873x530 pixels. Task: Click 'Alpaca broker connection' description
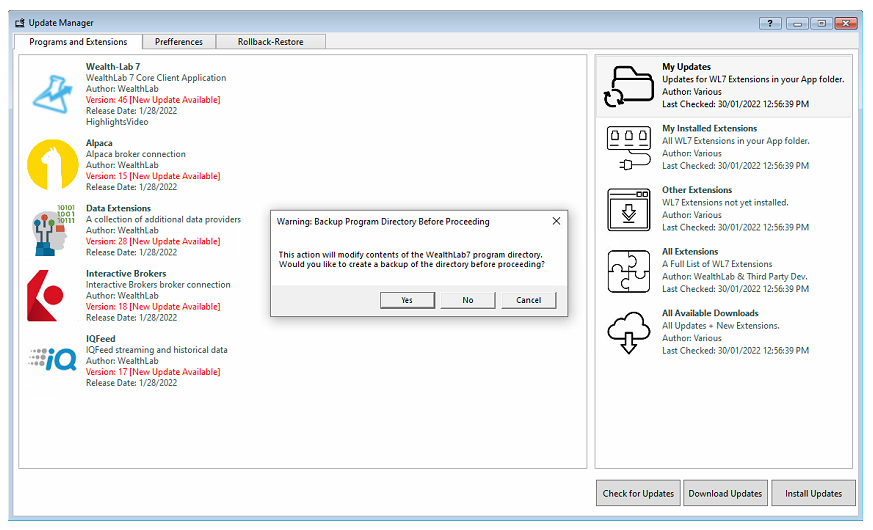[x=136, y=154]
